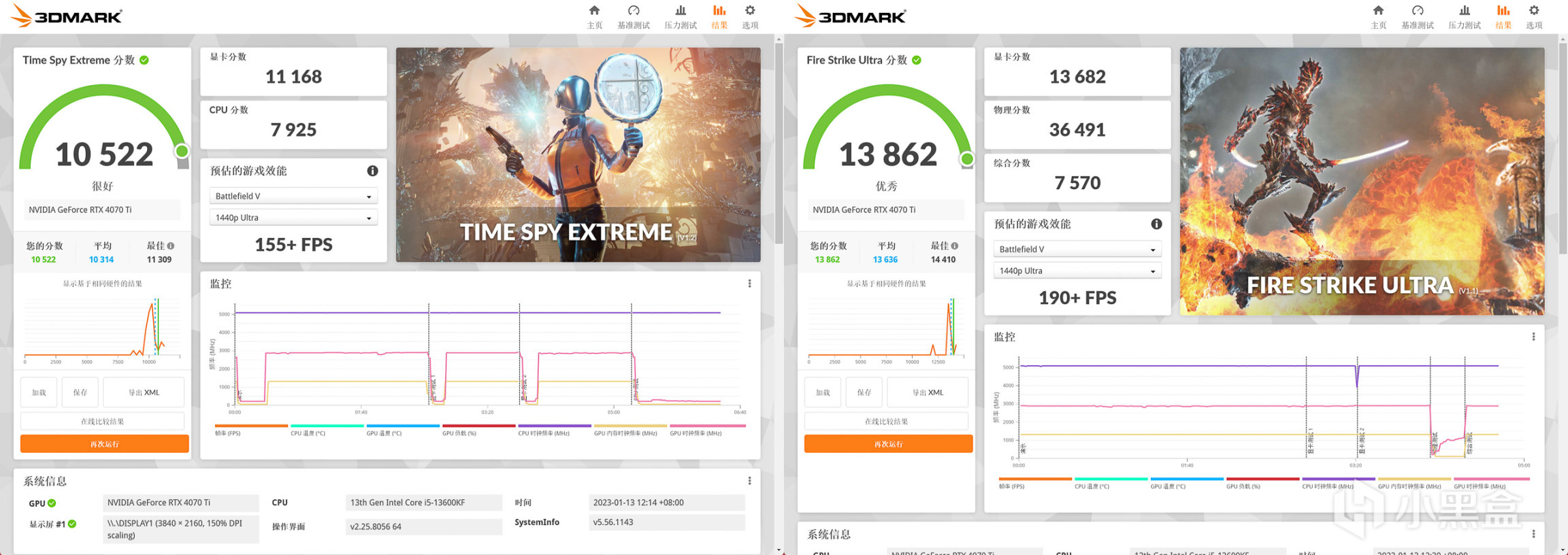Click 综合分数 value 7 570

tap(1078, 183)
